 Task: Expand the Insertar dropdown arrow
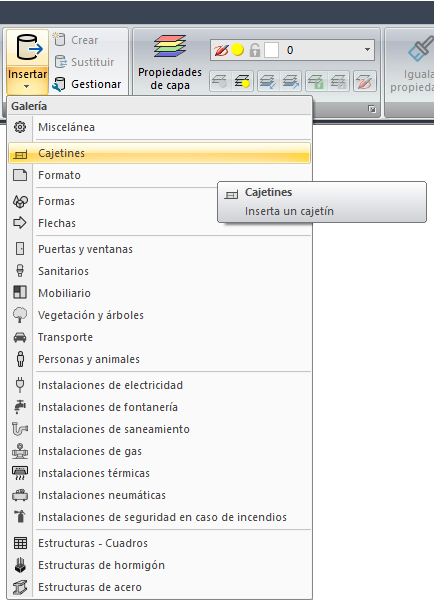(x=27, y=87)
